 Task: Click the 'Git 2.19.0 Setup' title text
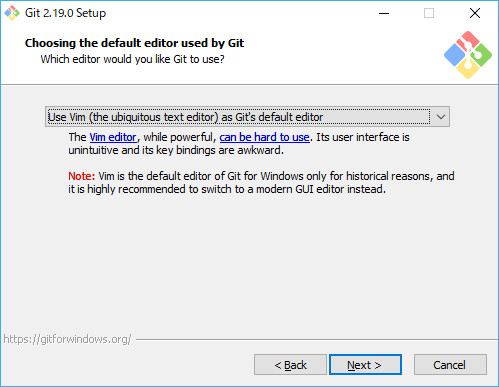point(65,13)
